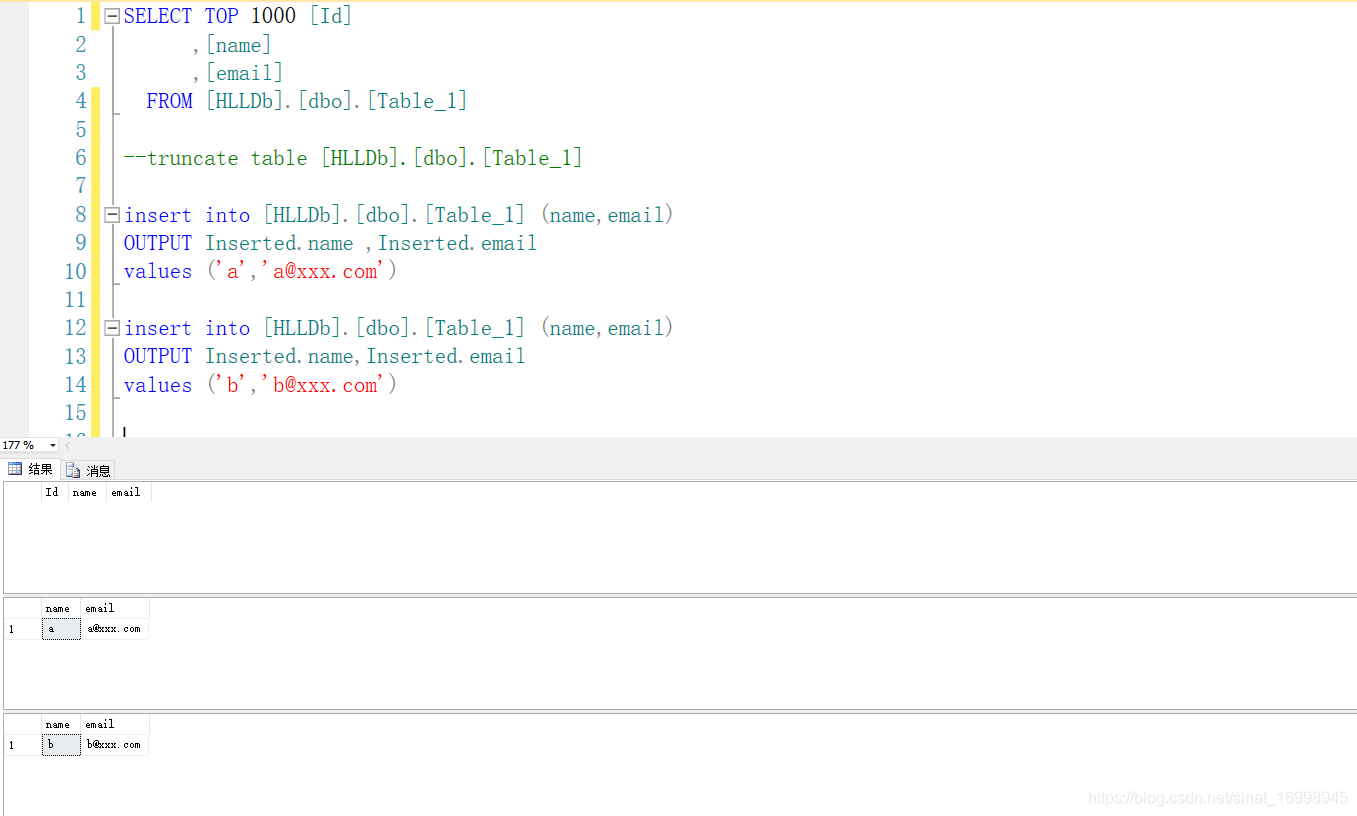The image size is (1357, 816).
Task: Click email header in third result grid
Action: coord(114,724)
